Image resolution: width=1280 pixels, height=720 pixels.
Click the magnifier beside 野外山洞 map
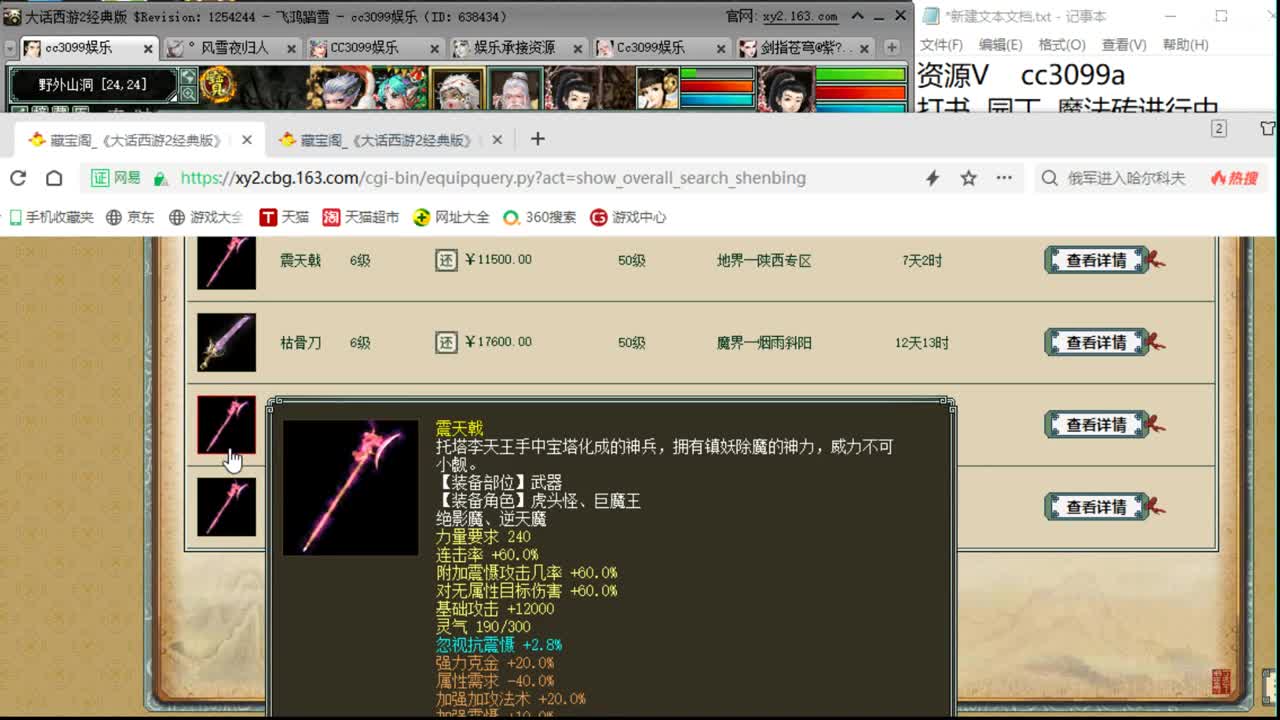[x=188, y=94]
